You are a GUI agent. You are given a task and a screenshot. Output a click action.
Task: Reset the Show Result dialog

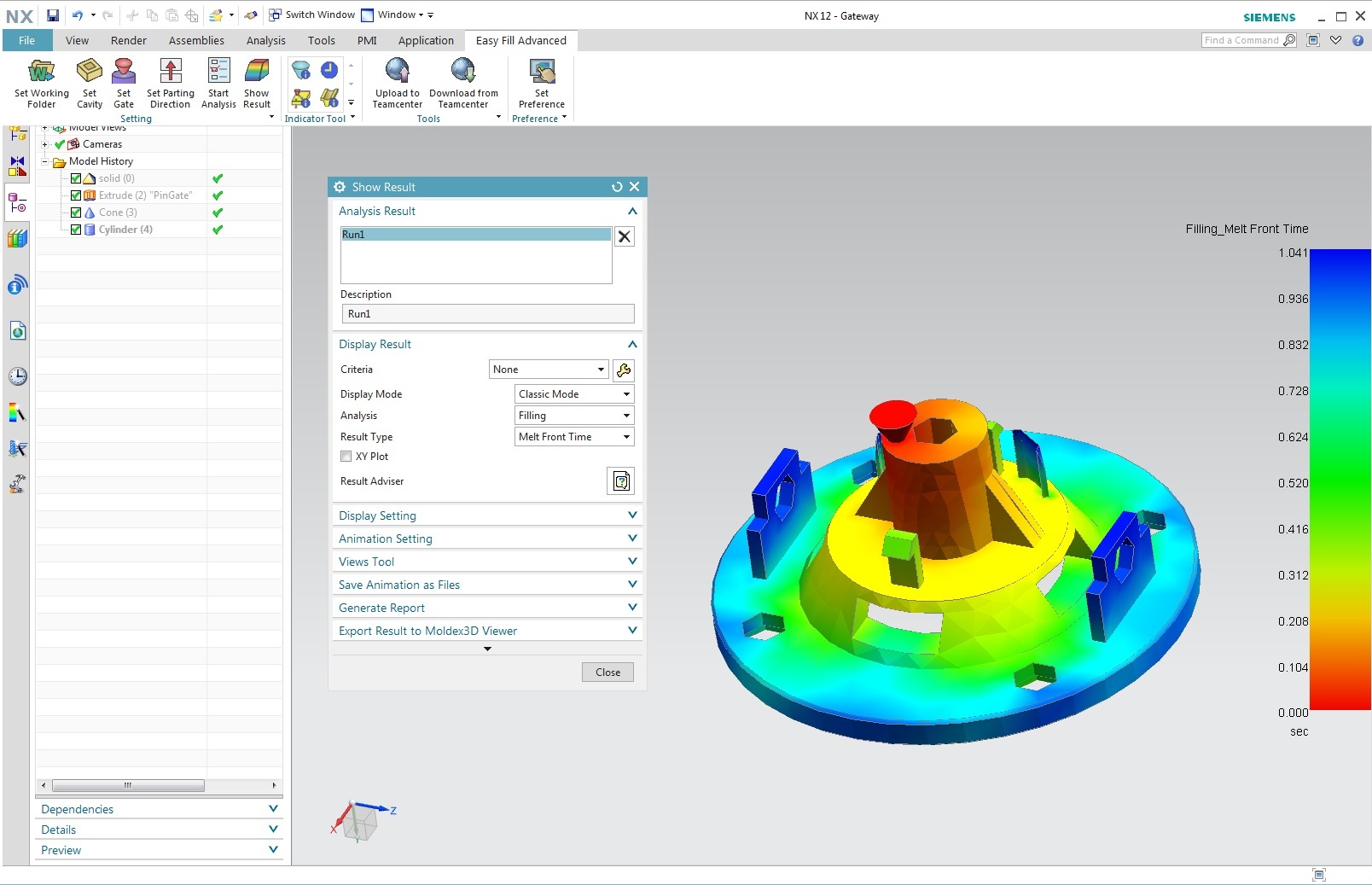(x=617, y=187)
